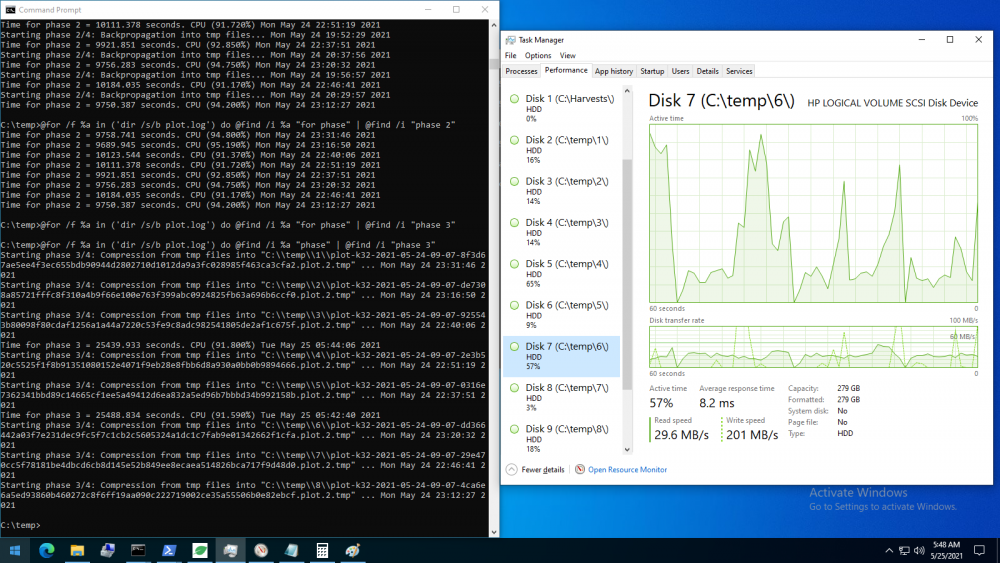Select Disk 6 (C:\temp\5\) in sidebar
This screenshot has width=1000, height=563.
562,315
